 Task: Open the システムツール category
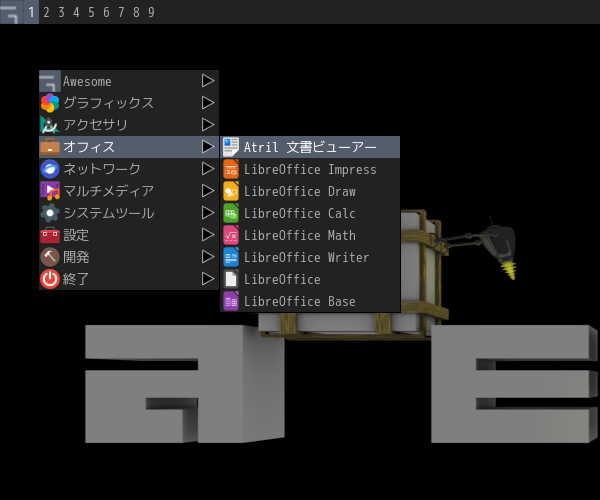[x=129, y=213]
